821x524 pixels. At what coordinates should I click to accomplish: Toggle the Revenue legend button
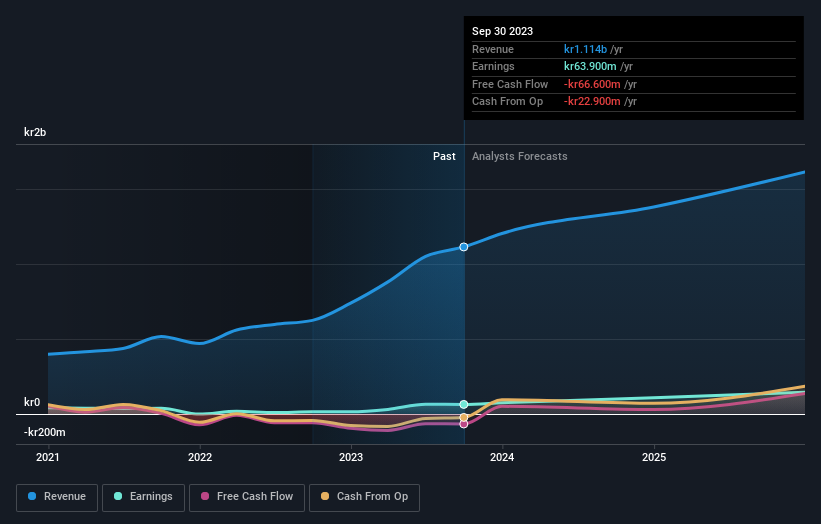57,497
